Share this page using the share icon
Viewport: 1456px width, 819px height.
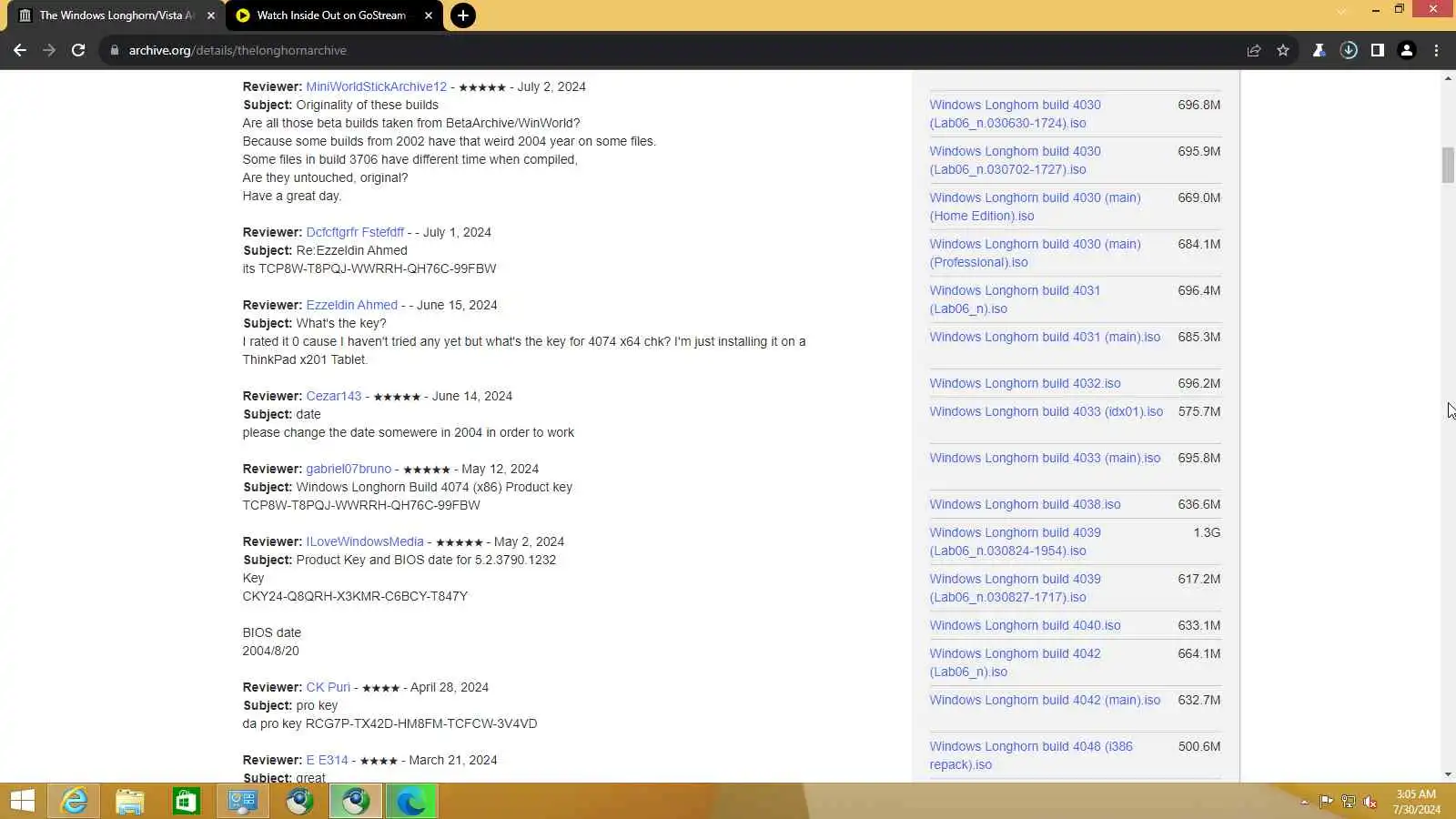[x=1254, y=50]
